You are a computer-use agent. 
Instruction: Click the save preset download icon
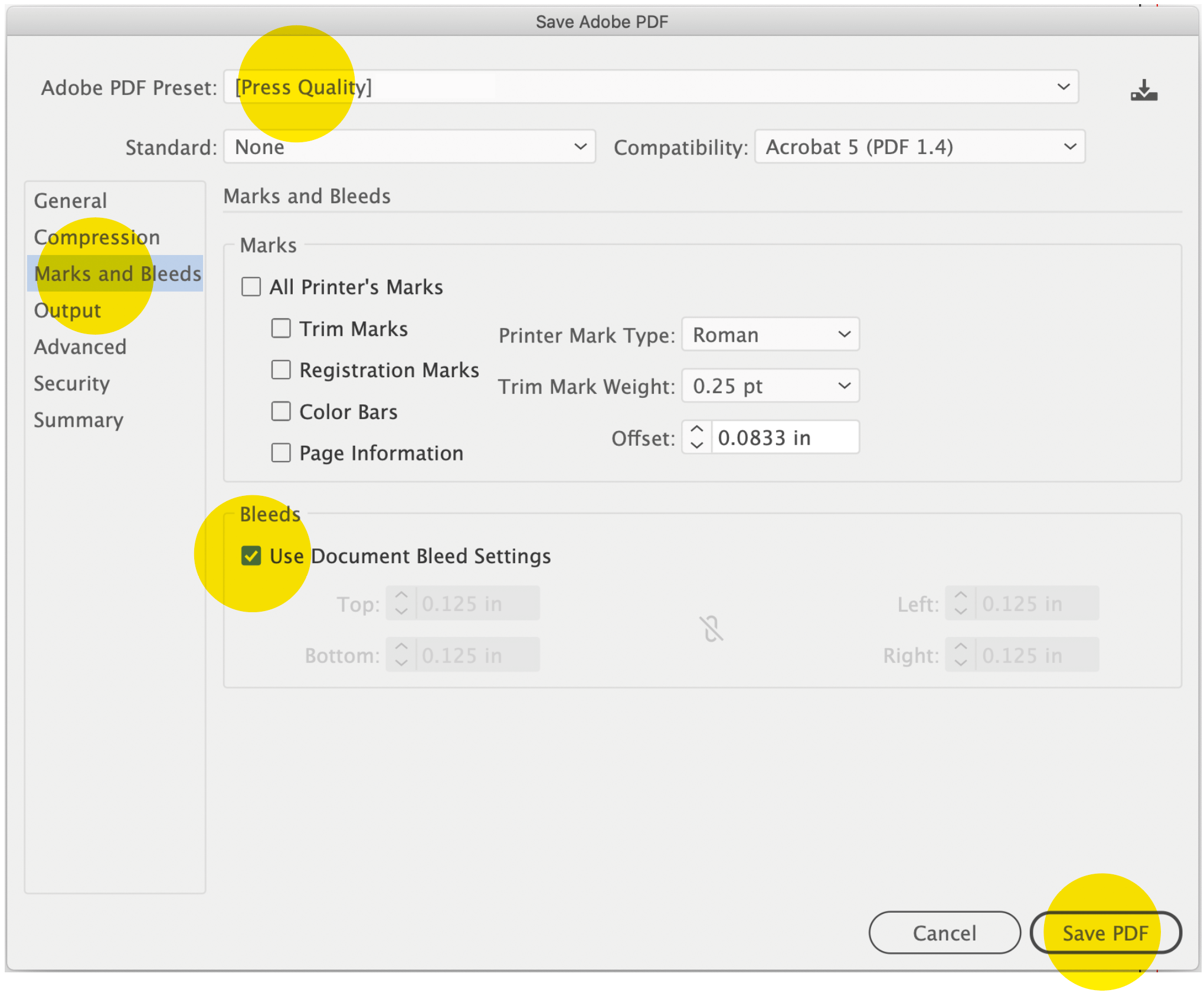point(1143,90)
